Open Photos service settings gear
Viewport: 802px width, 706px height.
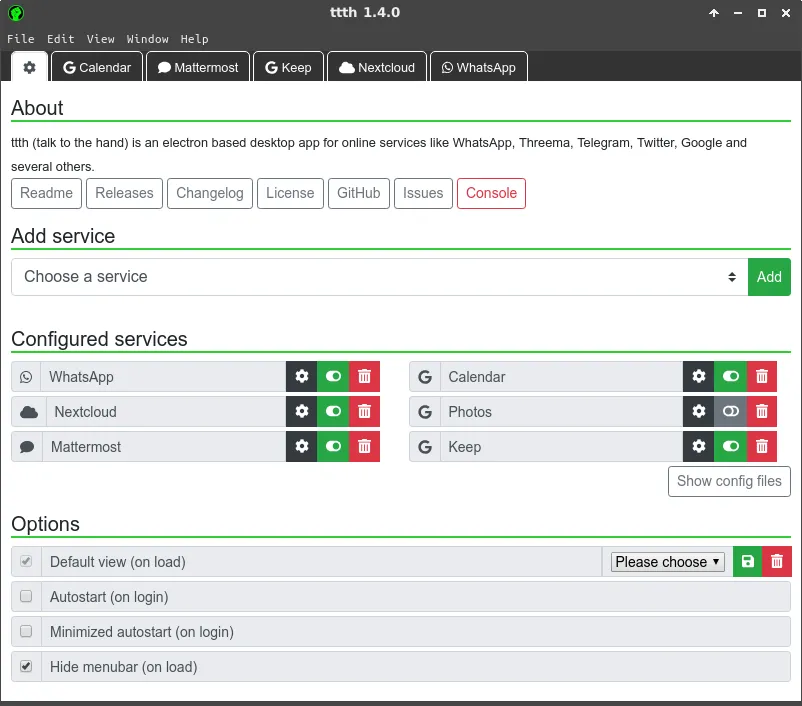tap(699, 411)
